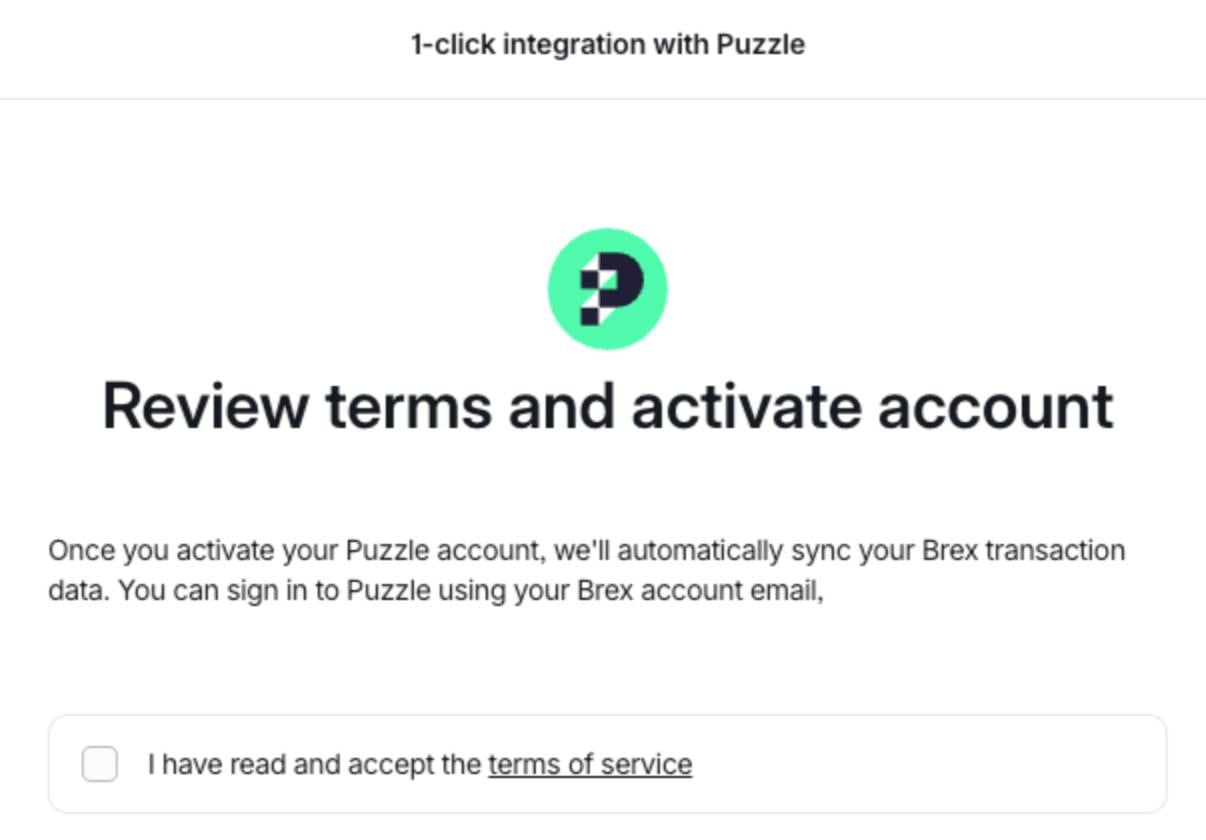
Task: Select 'I have read and accept the' label
Action: click(x=313, y=763)
